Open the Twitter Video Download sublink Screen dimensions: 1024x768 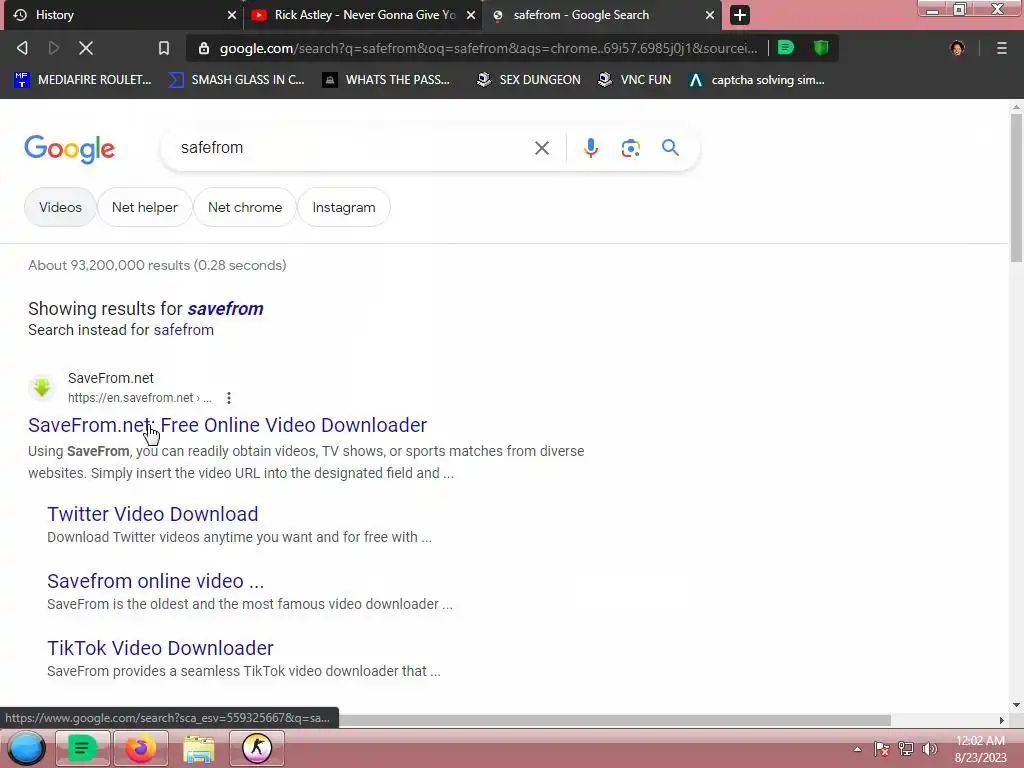[x=153, y=514]
